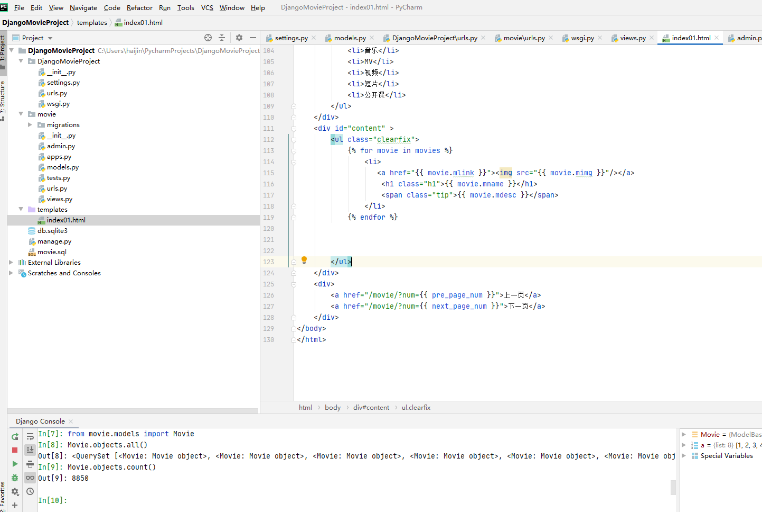The image size is (762, 512).
Task: Toggle soft-wrap in the Django Console
Action: (x=30, y=436)
